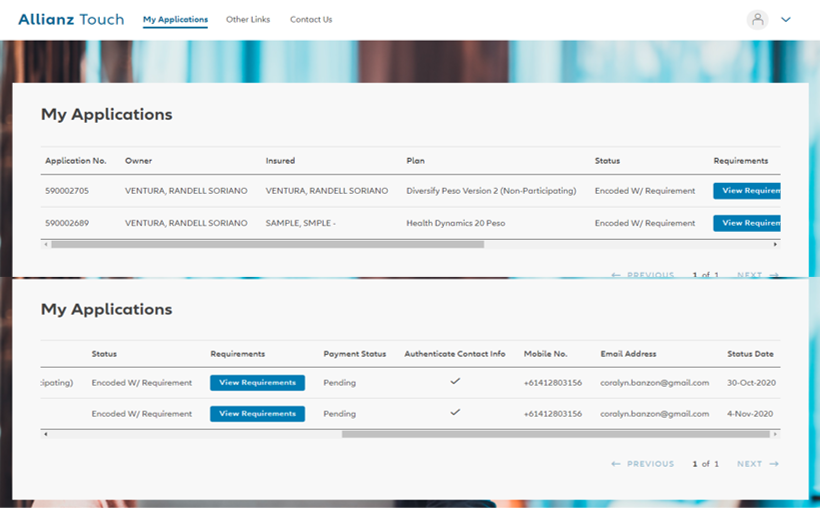The height and width of the screenshot is (508, 820).
Task: Open the My Applications tab
Action: click(x=175, y=19)
